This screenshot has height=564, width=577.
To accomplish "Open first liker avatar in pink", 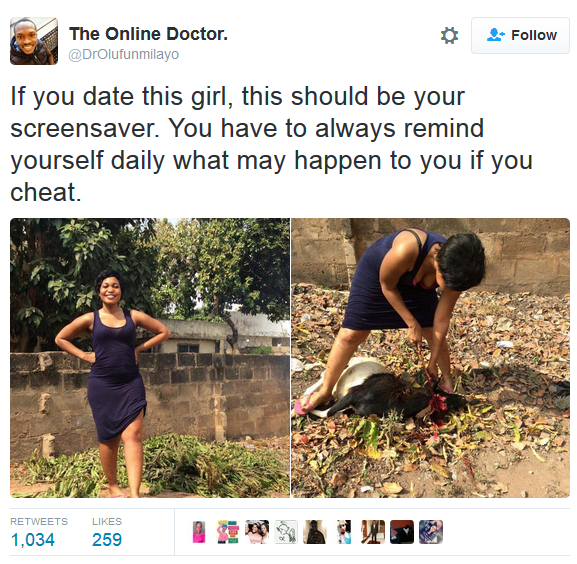I will click(x=199, y=532).
